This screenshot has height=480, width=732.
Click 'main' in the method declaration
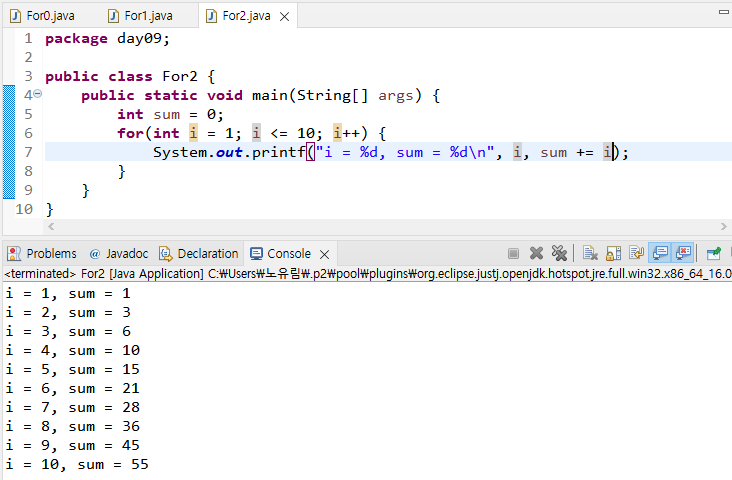pos(270,95)
